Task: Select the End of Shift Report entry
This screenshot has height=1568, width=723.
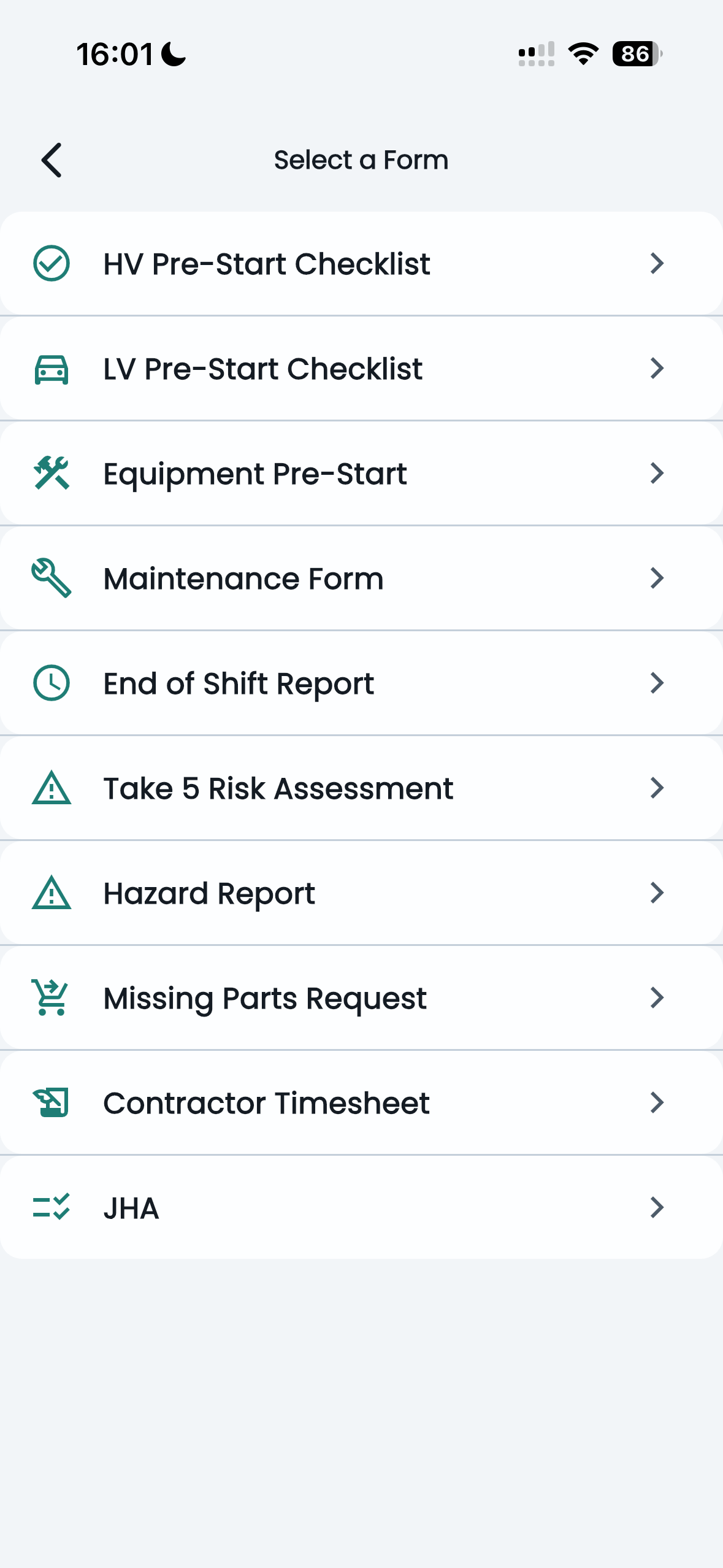Action: pos(361,683)
